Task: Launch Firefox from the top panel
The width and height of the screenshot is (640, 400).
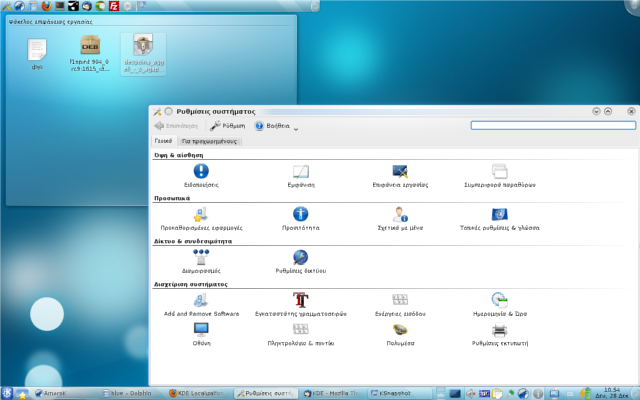Action: click(x=47, y=6)
